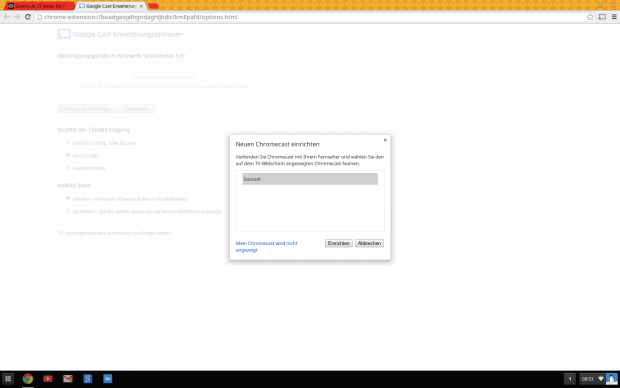Go back using browser back arrow
620x388 pixels.
[x=6, y=17]
